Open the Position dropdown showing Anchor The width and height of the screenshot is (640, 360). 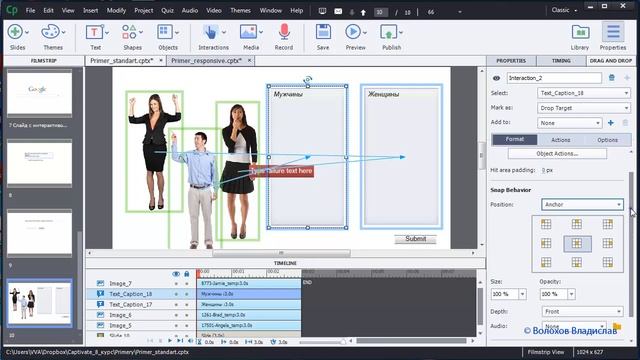[582, 204]
